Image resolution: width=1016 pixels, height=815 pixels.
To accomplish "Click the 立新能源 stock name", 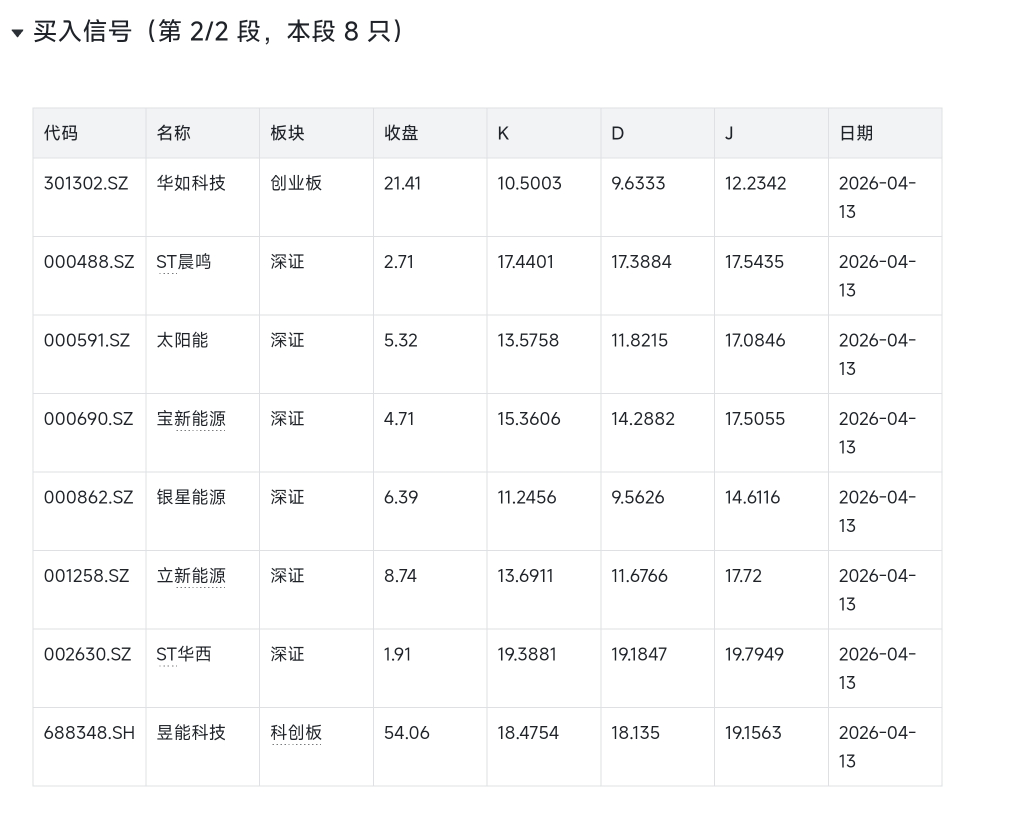I will (x=191, y=576).
